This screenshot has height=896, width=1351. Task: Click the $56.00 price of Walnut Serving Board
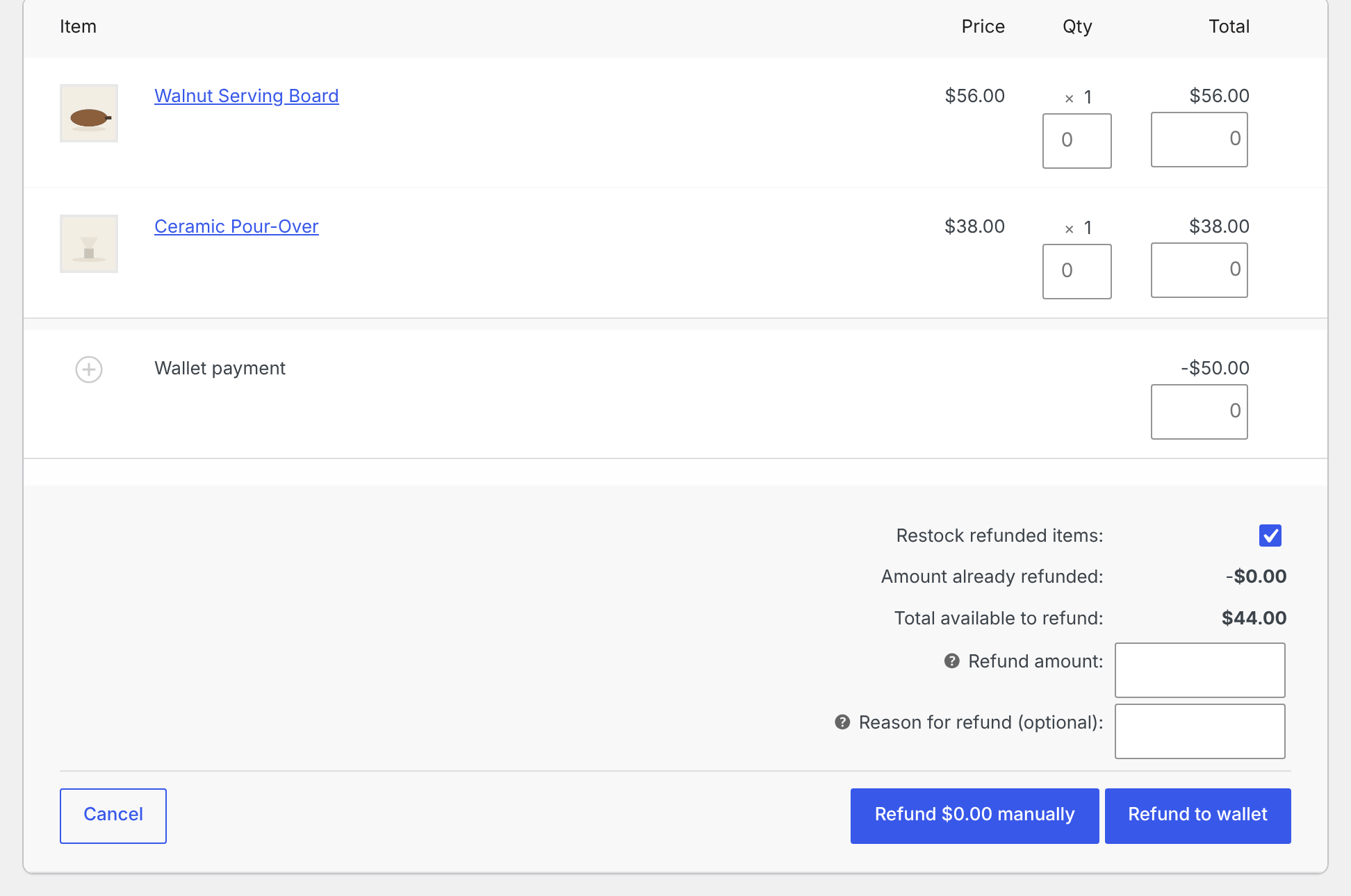point(974,96)
